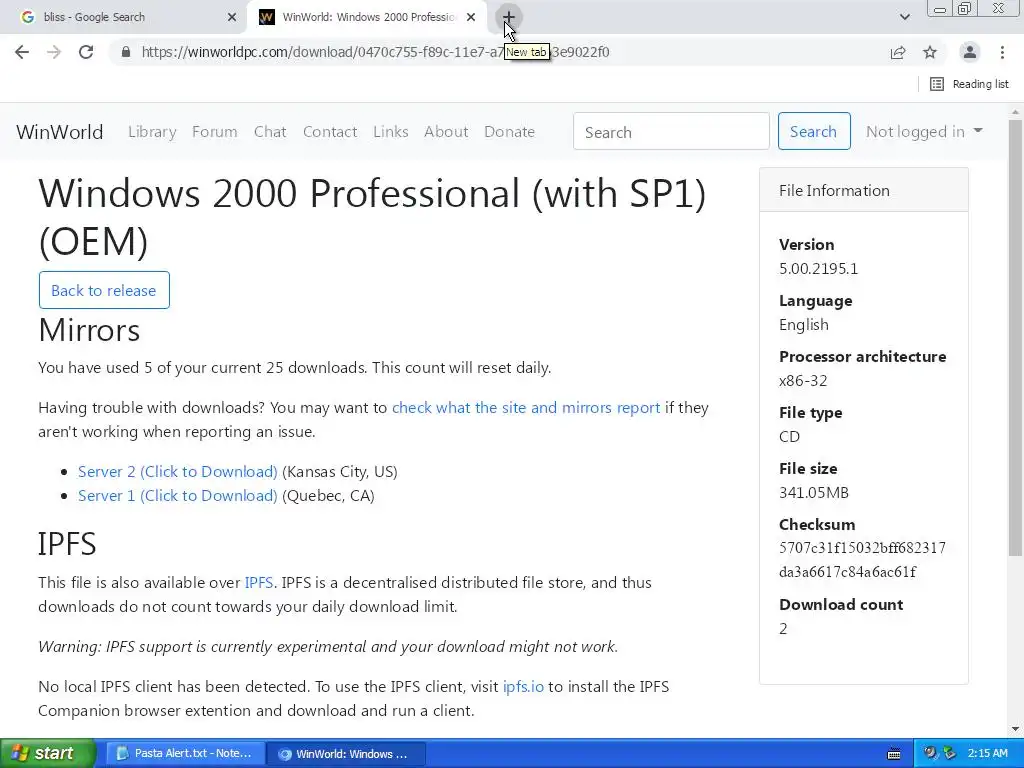Switch to Pasta Alert.txt Notepad in taskbar
1024x768 pixels.
185,754
